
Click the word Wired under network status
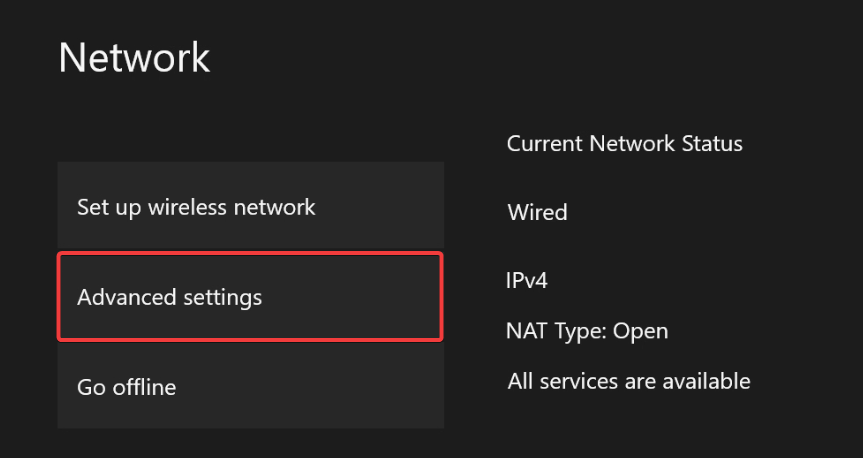pyautogui.click(x=537, y=212)
